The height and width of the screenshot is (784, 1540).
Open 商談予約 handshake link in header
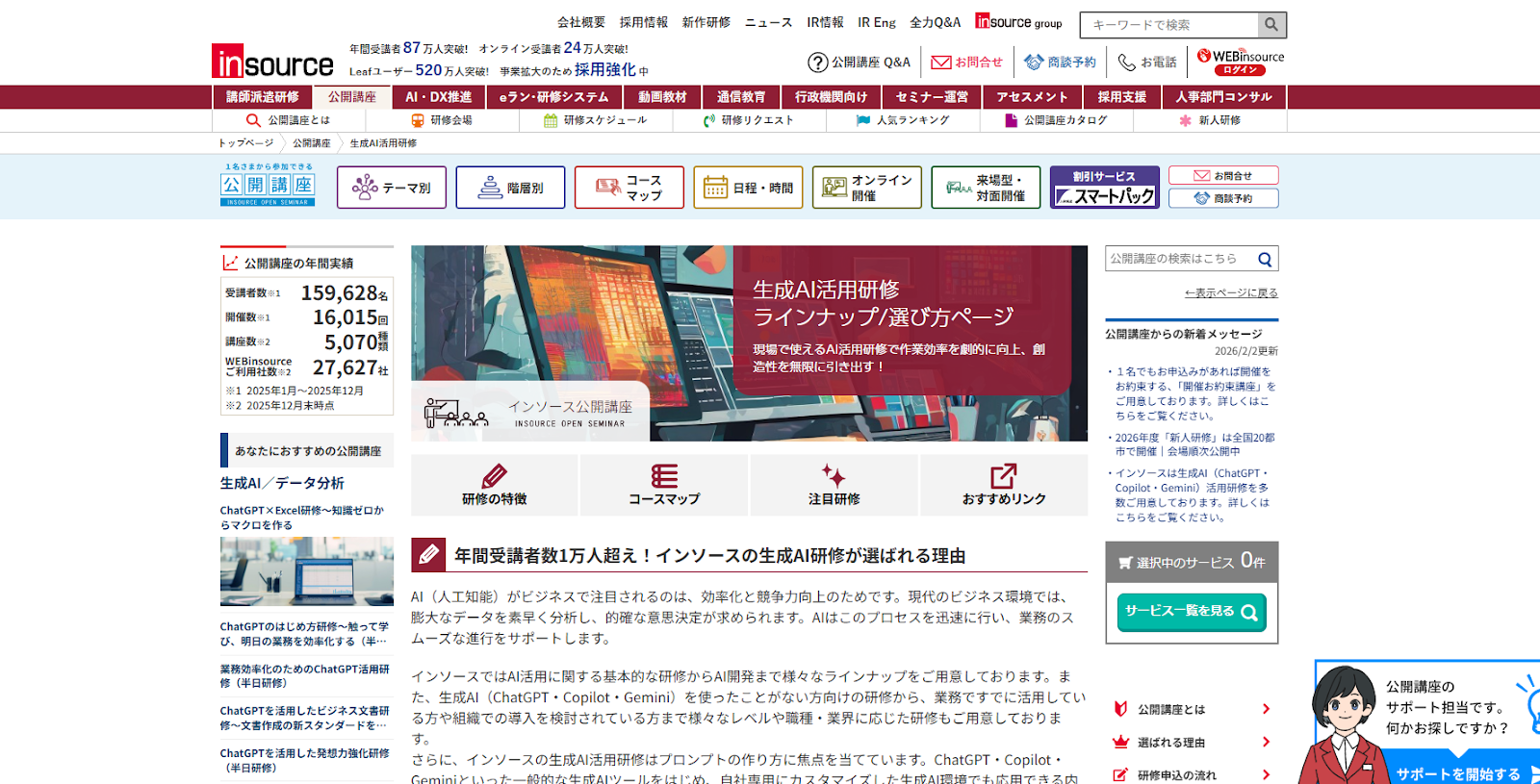click(1060, 63)
